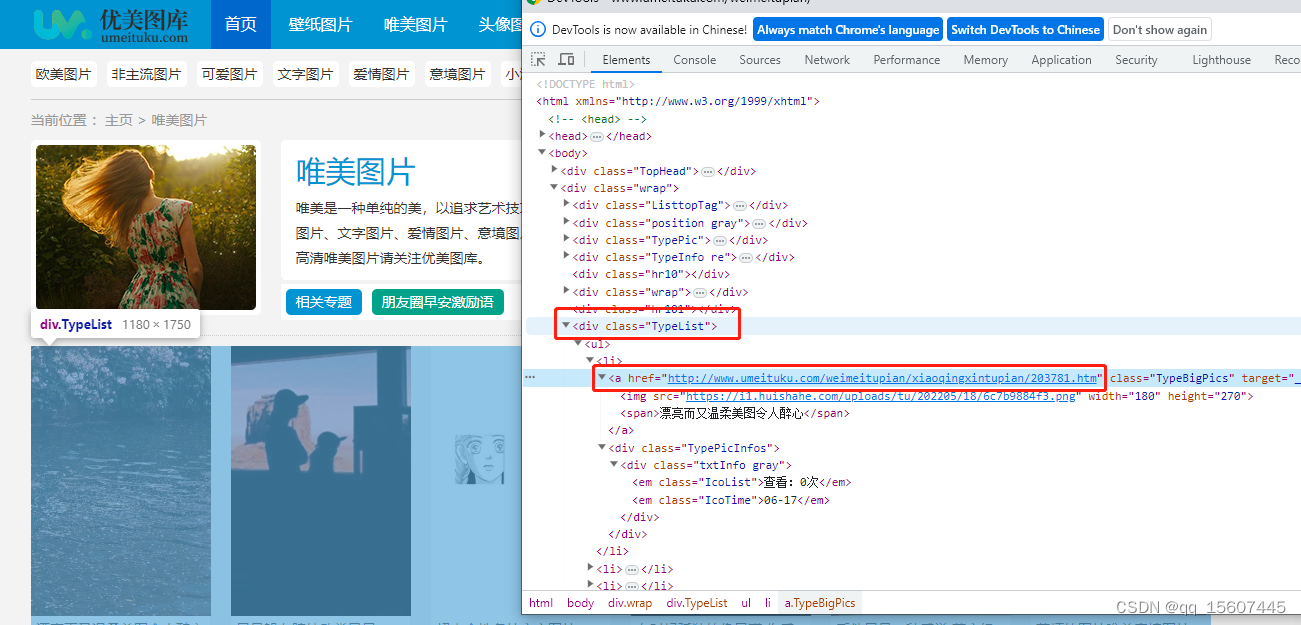This screenshot has height=625, width=1301.
Task: Click the 非主流图片 tag
Action: coord(146,74)
